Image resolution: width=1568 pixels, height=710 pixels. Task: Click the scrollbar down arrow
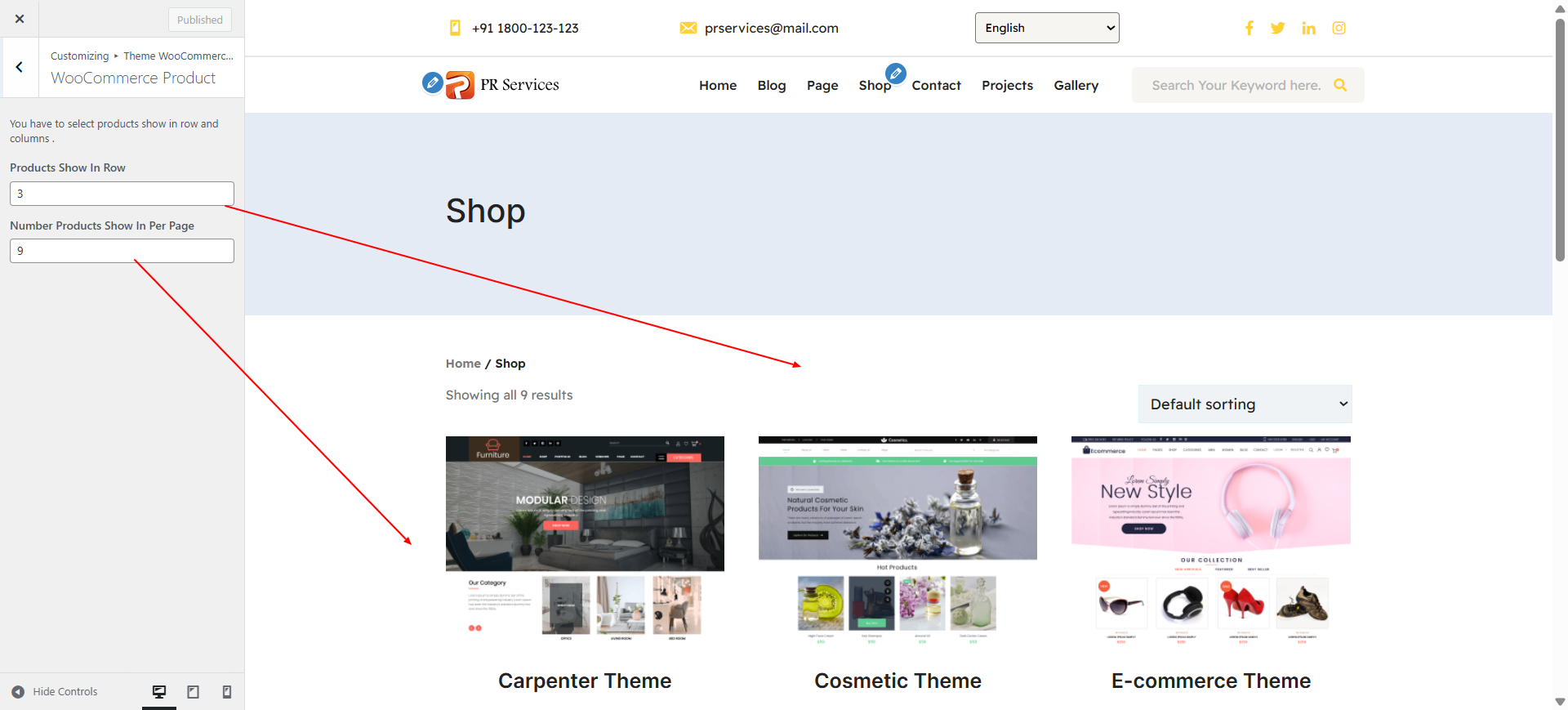pyautogui.click(x=1560, y=702)
